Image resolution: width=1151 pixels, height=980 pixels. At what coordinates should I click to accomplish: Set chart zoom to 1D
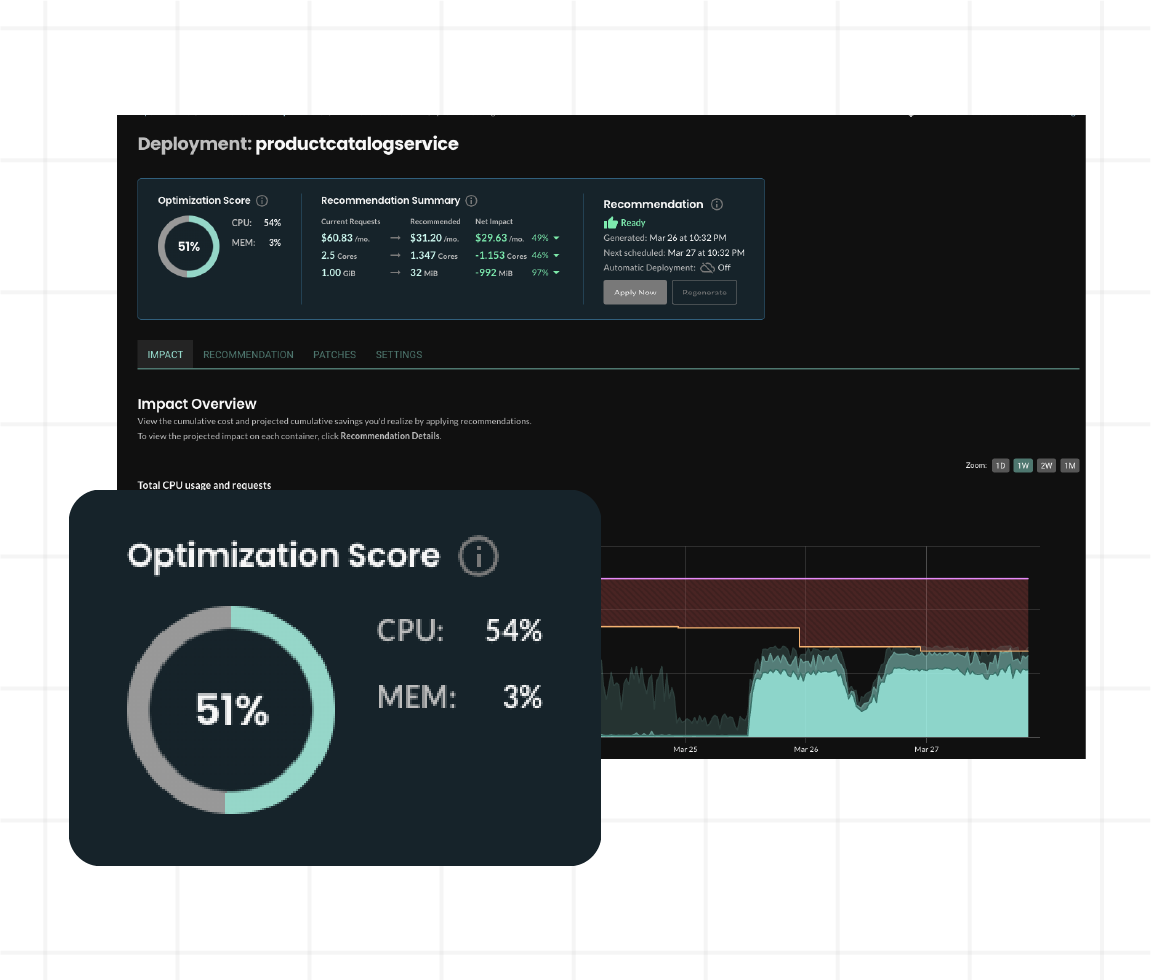coord(1001,465)
